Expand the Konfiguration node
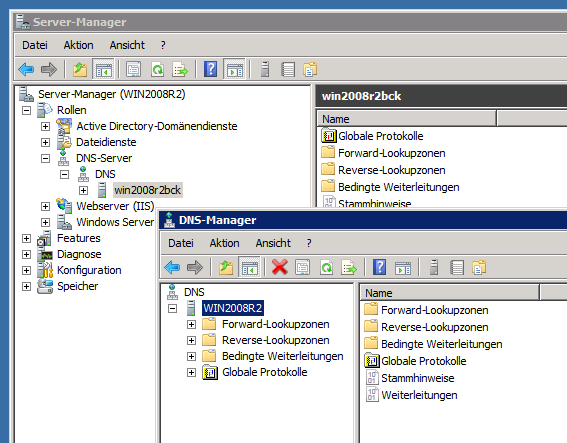Image resolution: width=567 pixels, height=443 pixels. (26, 270)
